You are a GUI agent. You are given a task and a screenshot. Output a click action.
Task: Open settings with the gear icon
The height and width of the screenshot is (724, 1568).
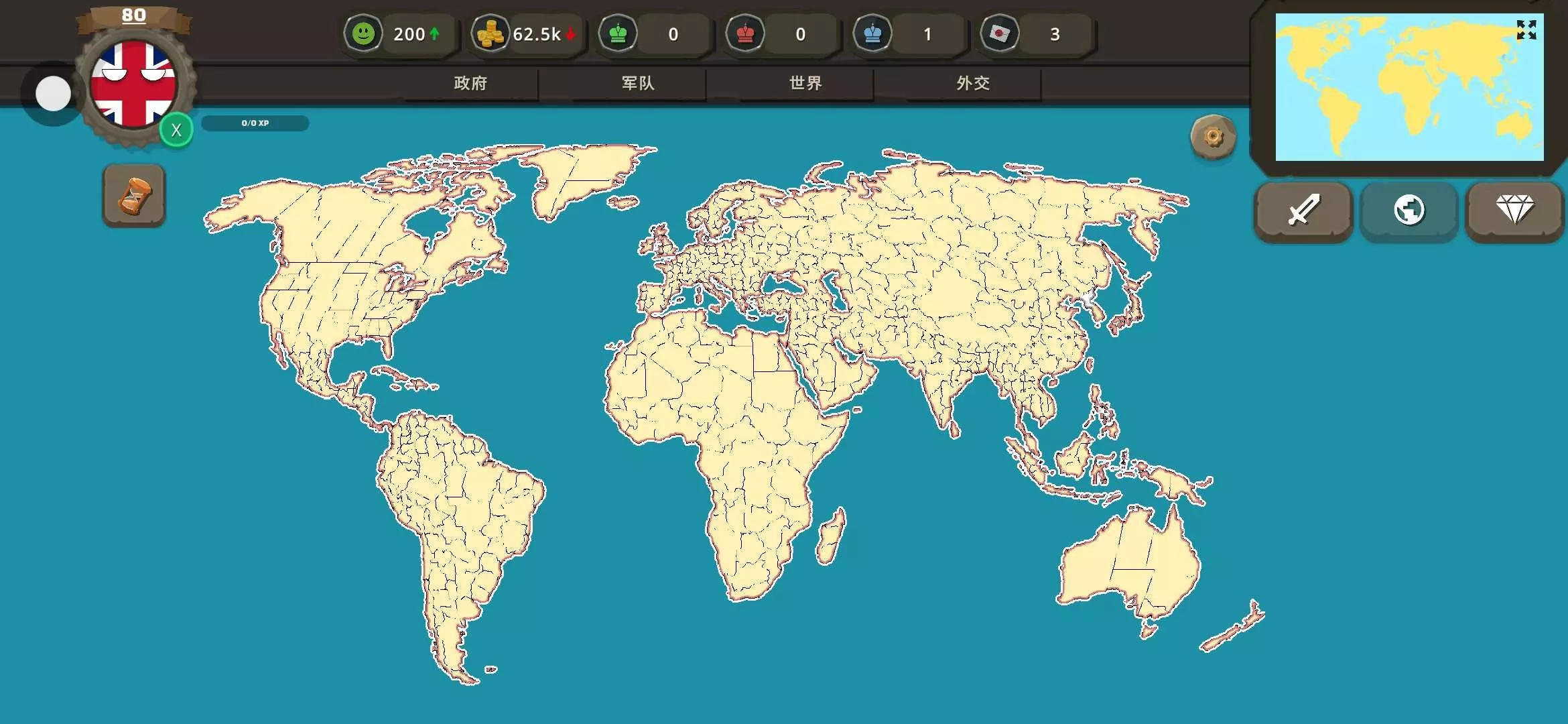(x=1213, y=137)
